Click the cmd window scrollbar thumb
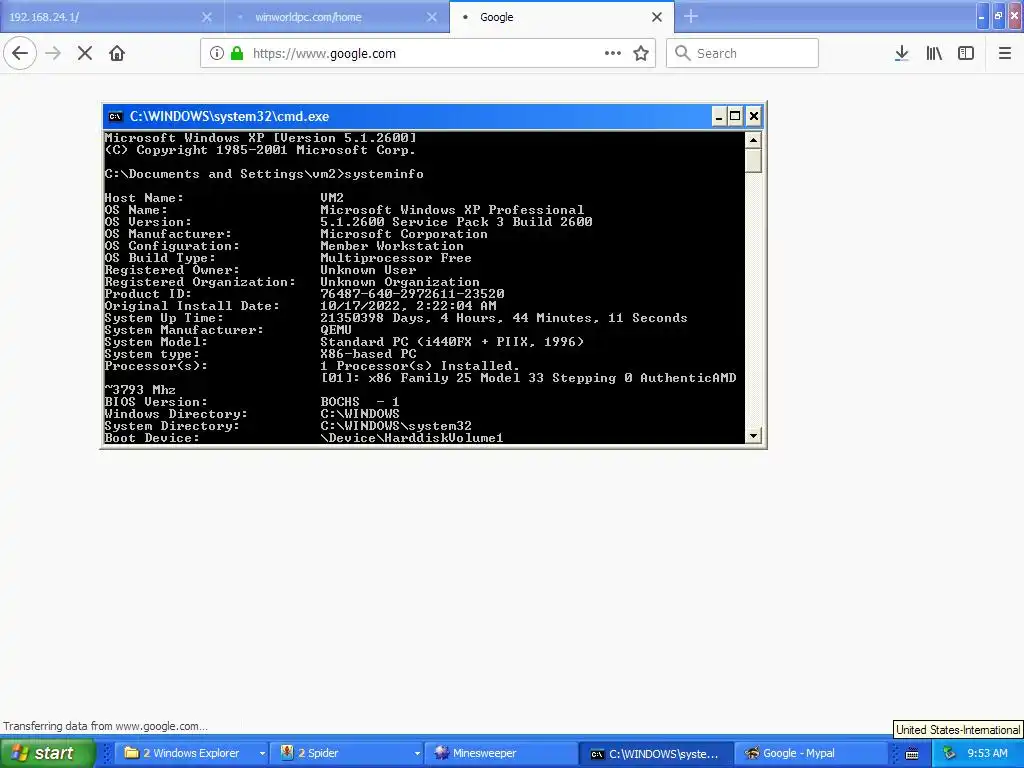 pyautogui.click(x=753, y=161)
